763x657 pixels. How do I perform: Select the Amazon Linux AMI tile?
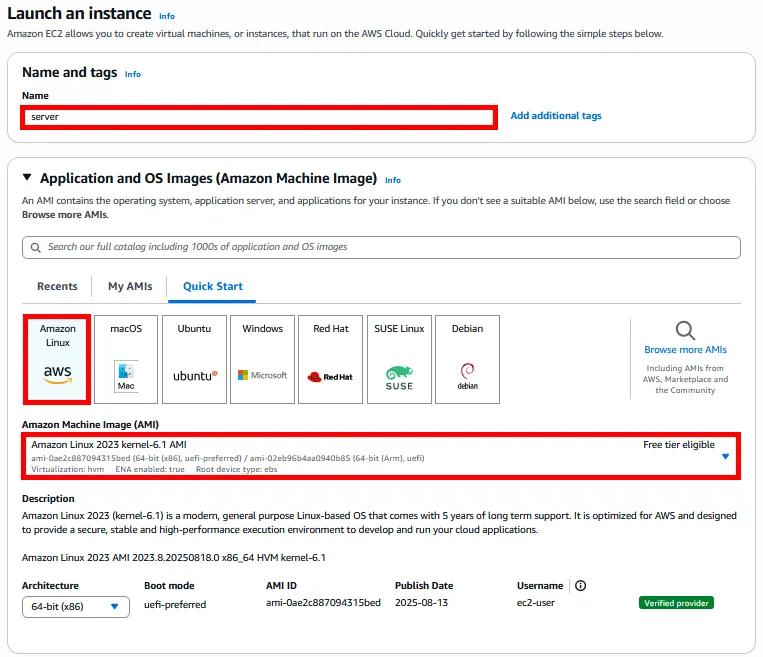tap(57, 359)
